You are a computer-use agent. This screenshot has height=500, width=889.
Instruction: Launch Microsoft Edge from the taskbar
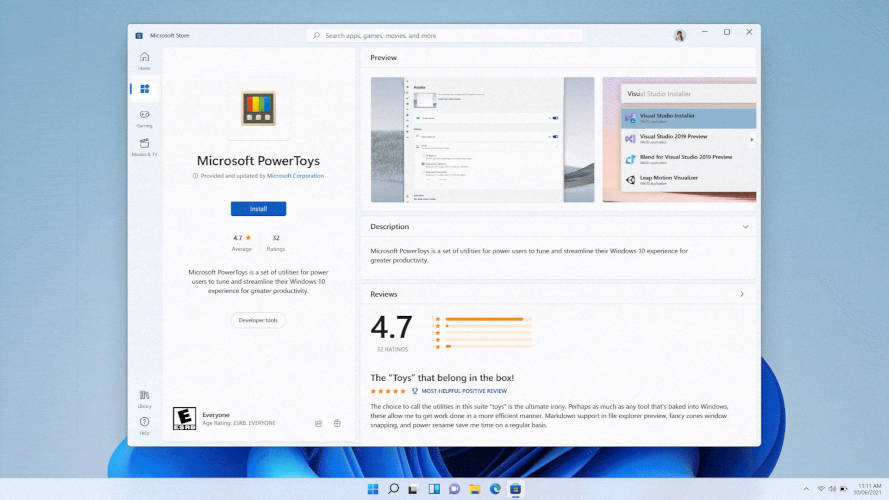pos(495,489)
